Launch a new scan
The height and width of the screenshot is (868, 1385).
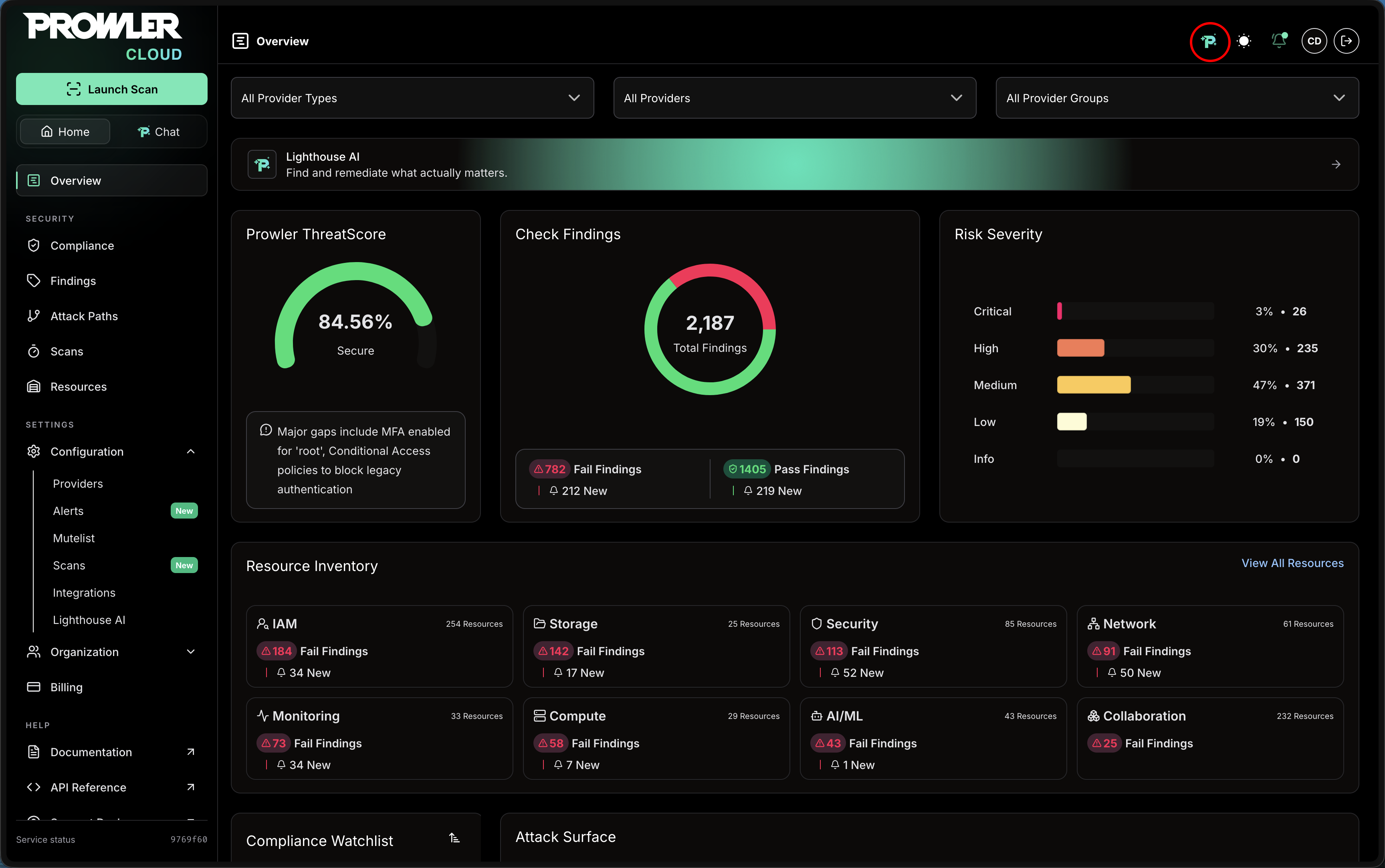112,89
